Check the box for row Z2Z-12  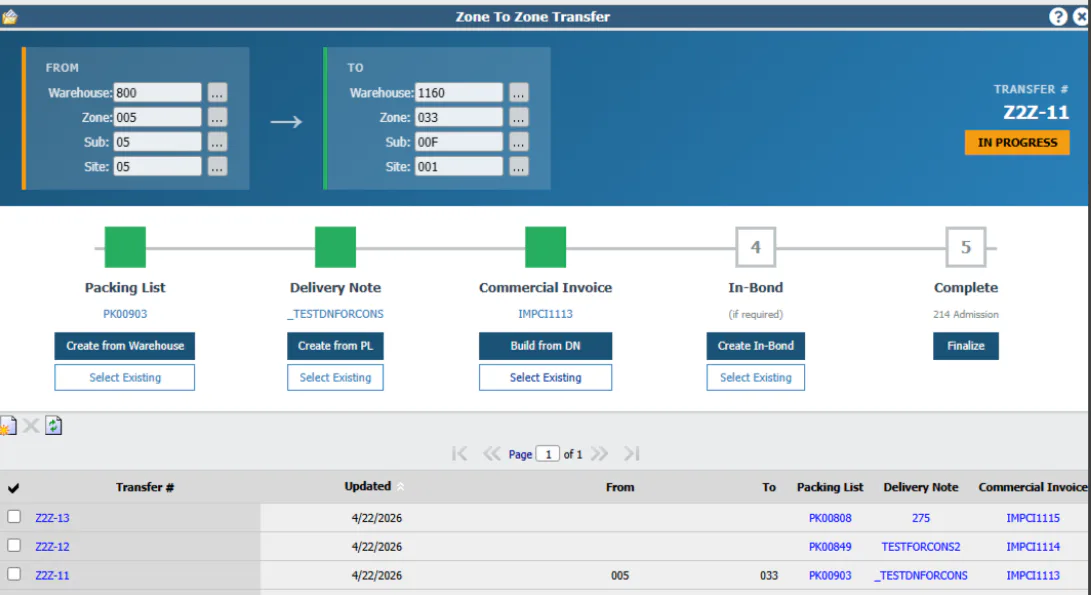pyautogui.click(x=14, y=546)
